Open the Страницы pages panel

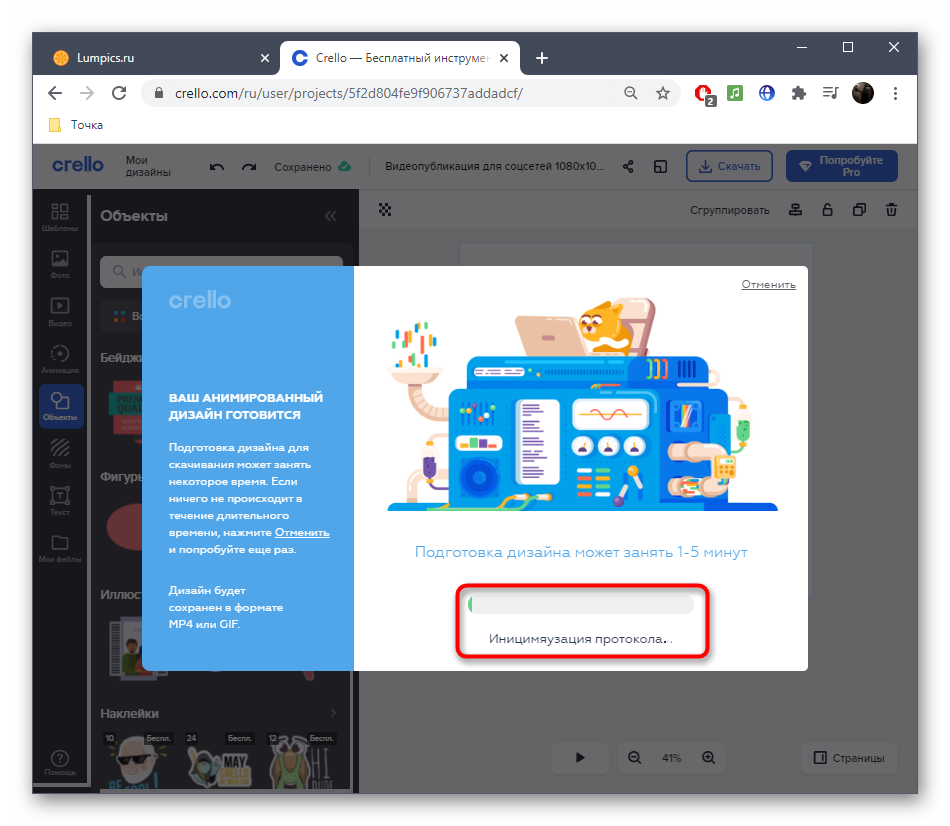[849, 758]
